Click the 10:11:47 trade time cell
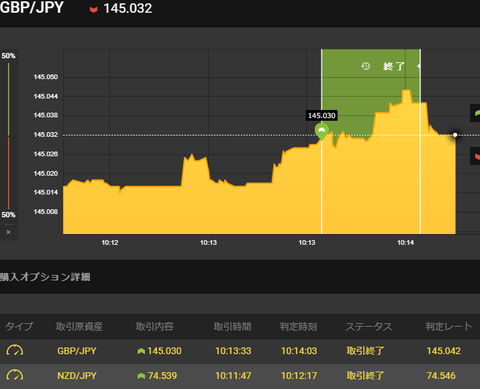Screen dimensions: 480x389 tap(233, 376)
